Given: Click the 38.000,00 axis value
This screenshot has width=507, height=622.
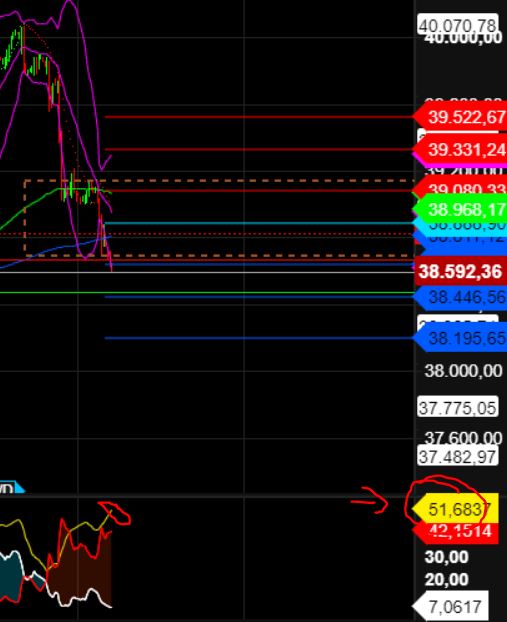Looking at the screenshot, I should click(463, 371).
